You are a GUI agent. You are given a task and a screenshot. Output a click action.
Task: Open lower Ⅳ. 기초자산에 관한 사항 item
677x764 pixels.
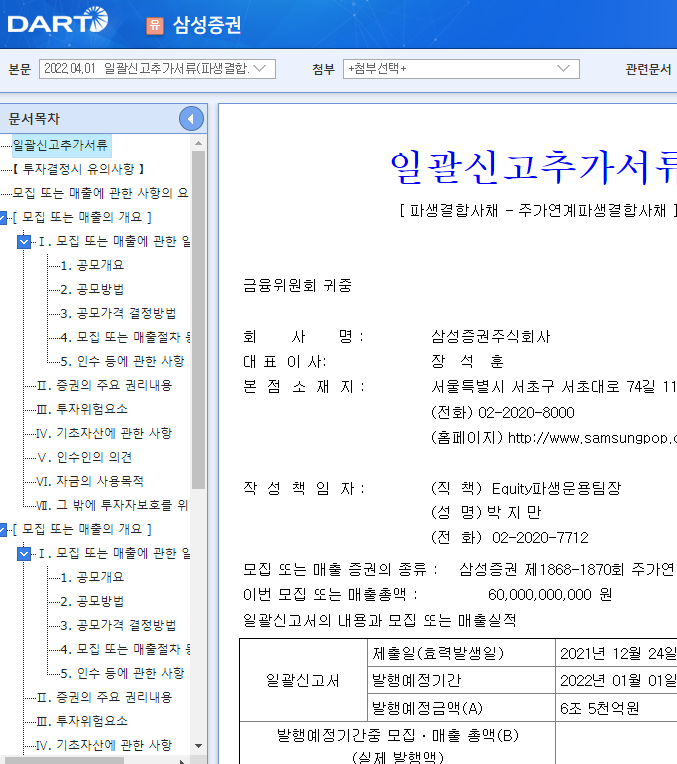tap(104, 745)
